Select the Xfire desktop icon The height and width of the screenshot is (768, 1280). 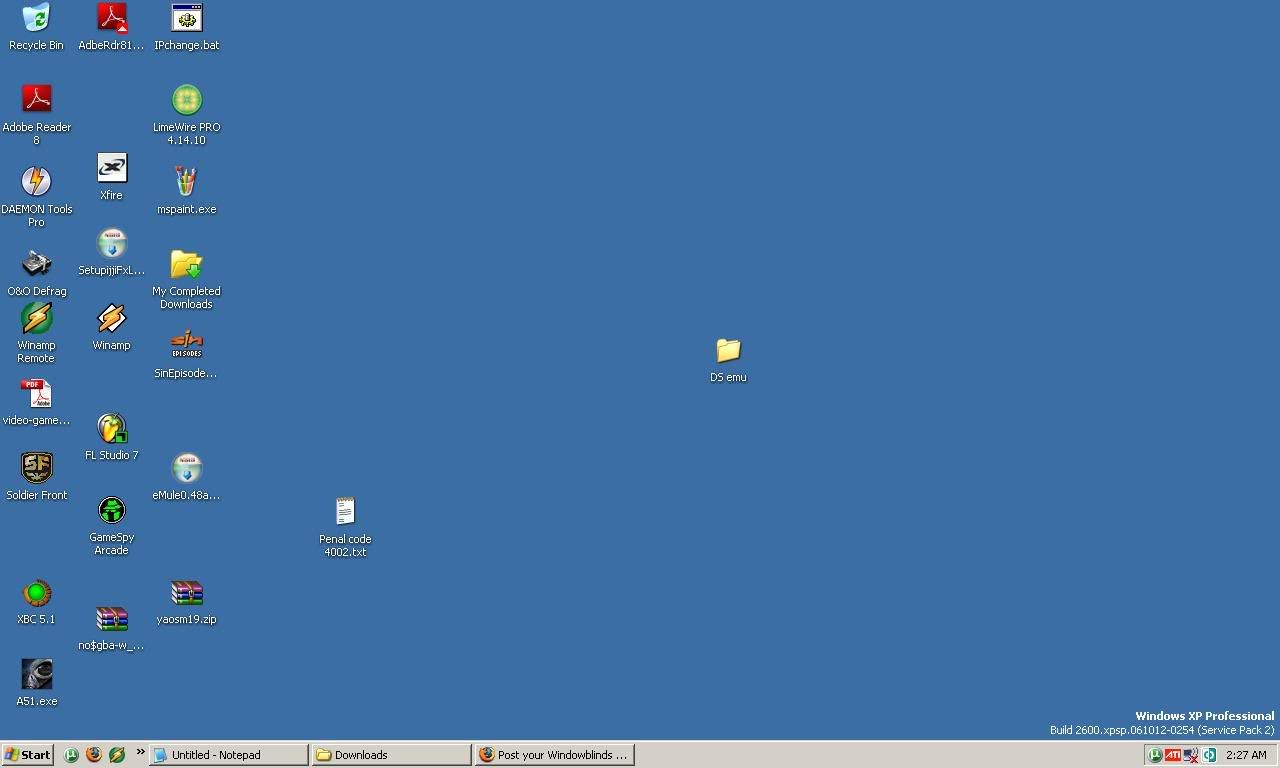111,168
